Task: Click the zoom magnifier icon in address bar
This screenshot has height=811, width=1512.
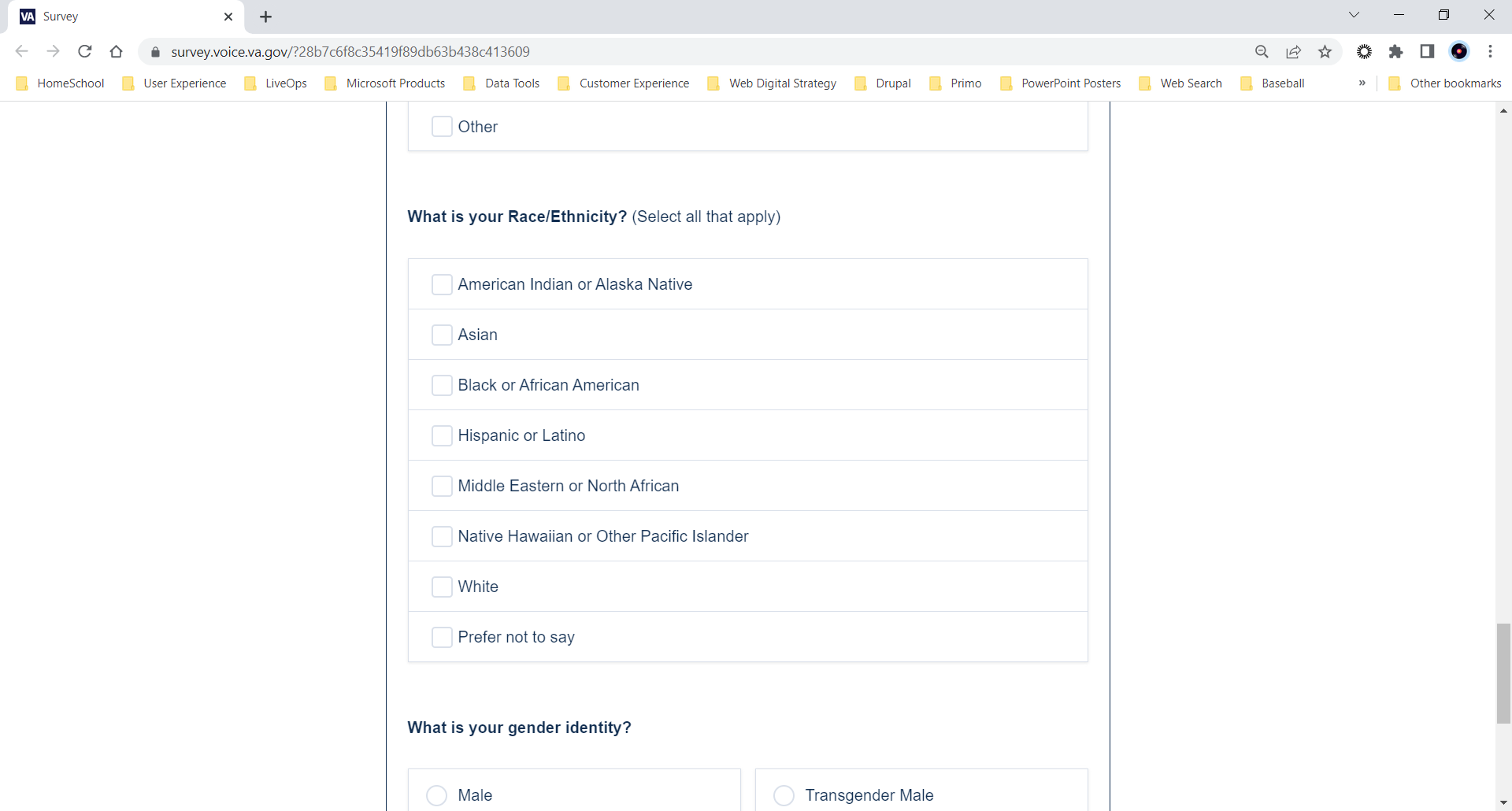Action: tap(1262, 52)
